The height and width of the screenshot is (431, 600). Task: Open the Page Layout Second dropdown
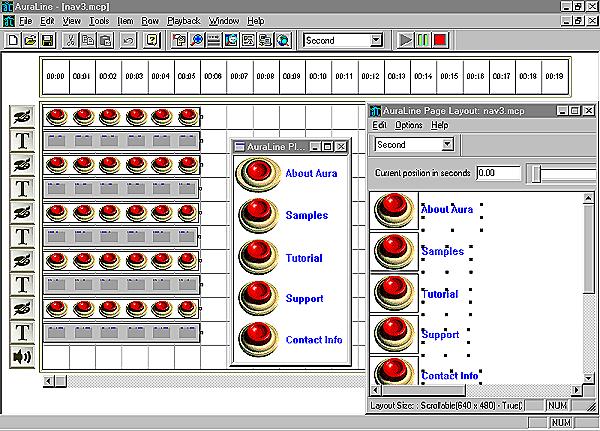click(x=447, y=144)
